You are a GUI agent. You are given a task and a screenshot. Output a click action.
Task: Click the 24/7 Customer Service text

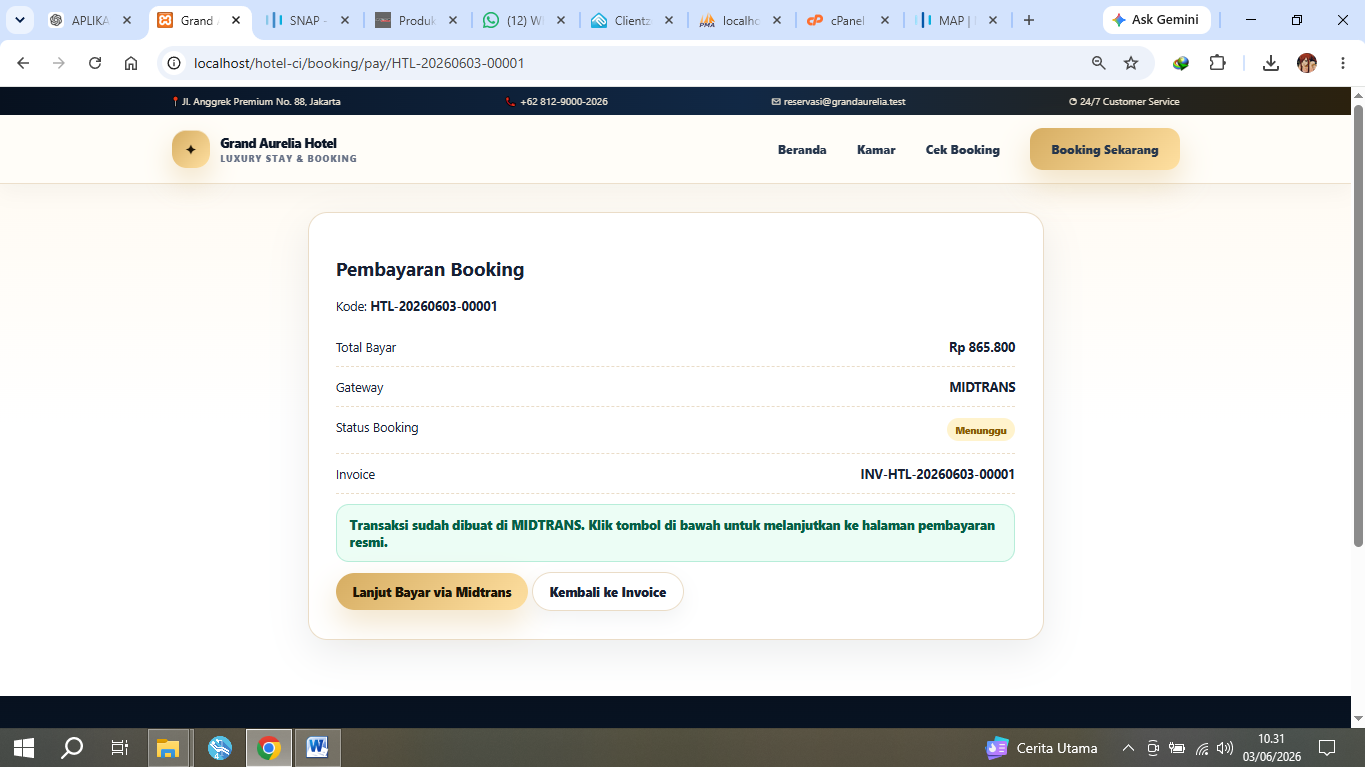coord(1129,101)
